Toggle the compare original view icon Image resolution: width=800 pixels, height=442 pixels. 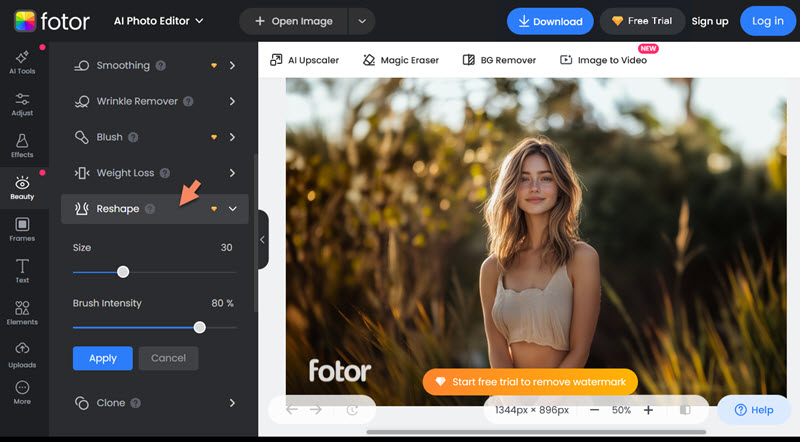click(685, 410)
